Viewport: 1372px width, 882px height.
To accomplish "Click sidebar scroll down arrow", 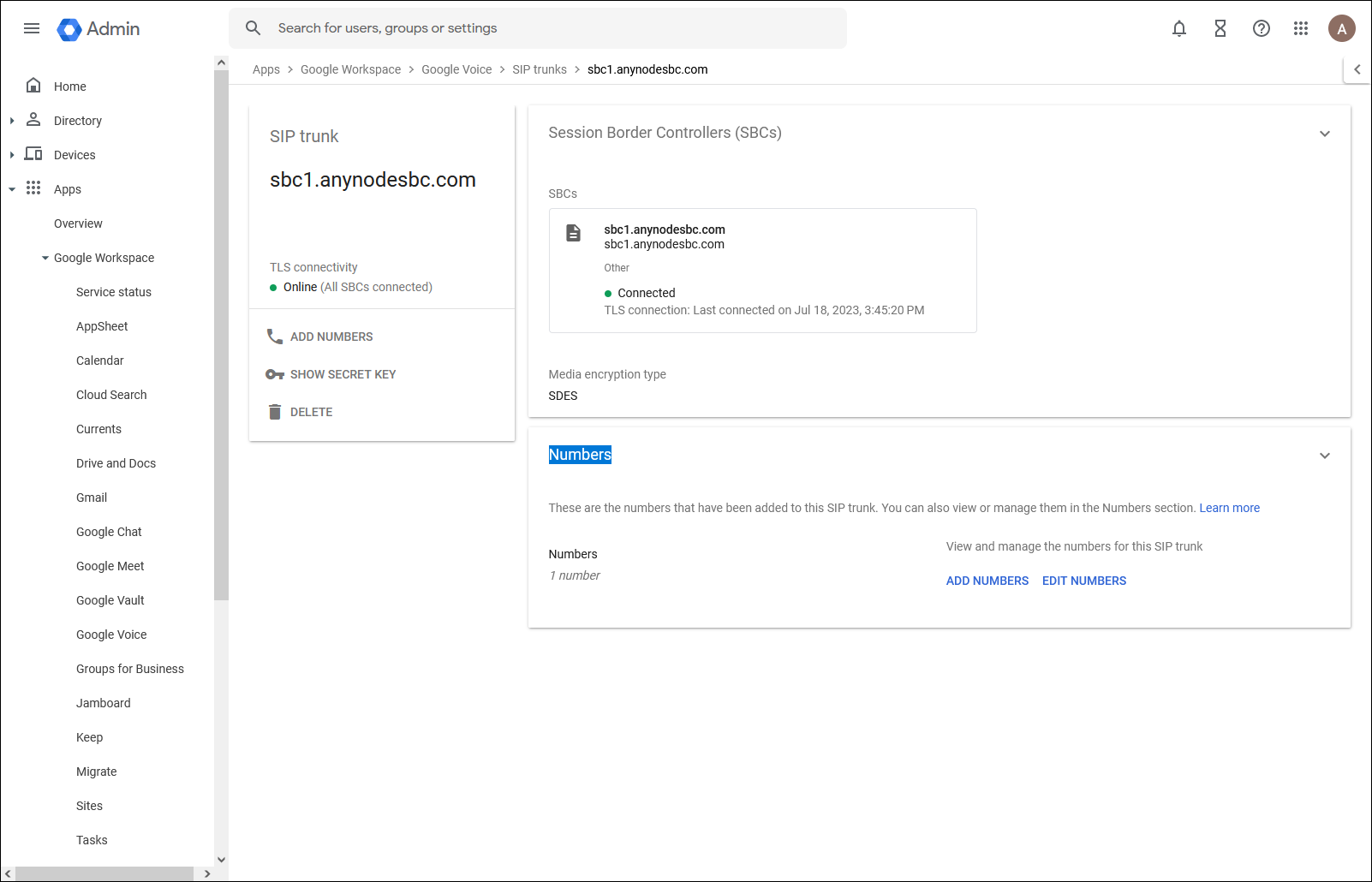I will [221, 860].
